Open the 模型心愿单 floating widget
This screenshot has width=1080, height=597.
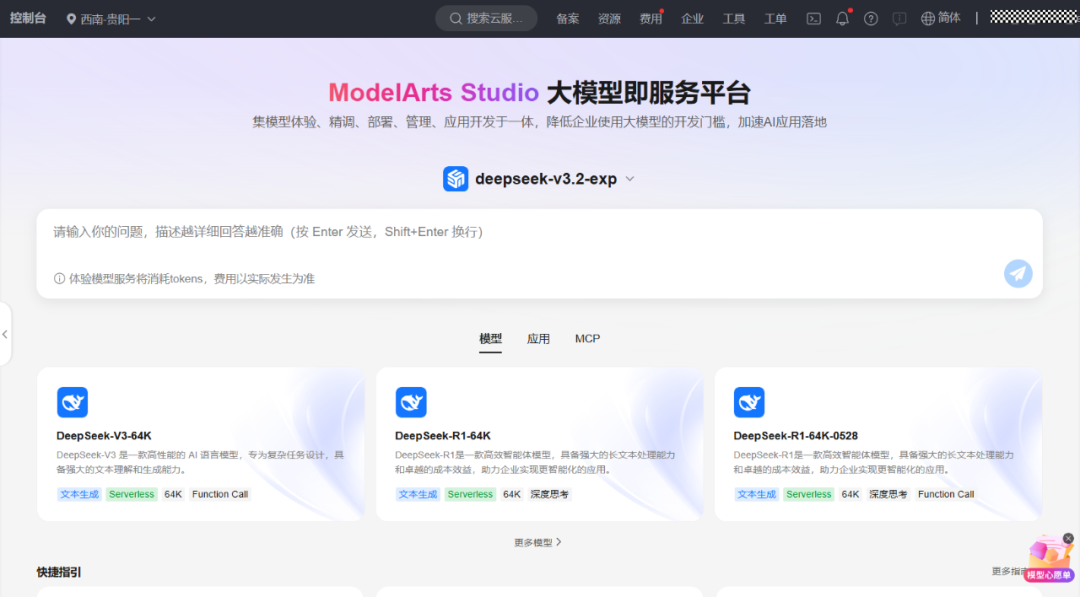[1048, 561]
